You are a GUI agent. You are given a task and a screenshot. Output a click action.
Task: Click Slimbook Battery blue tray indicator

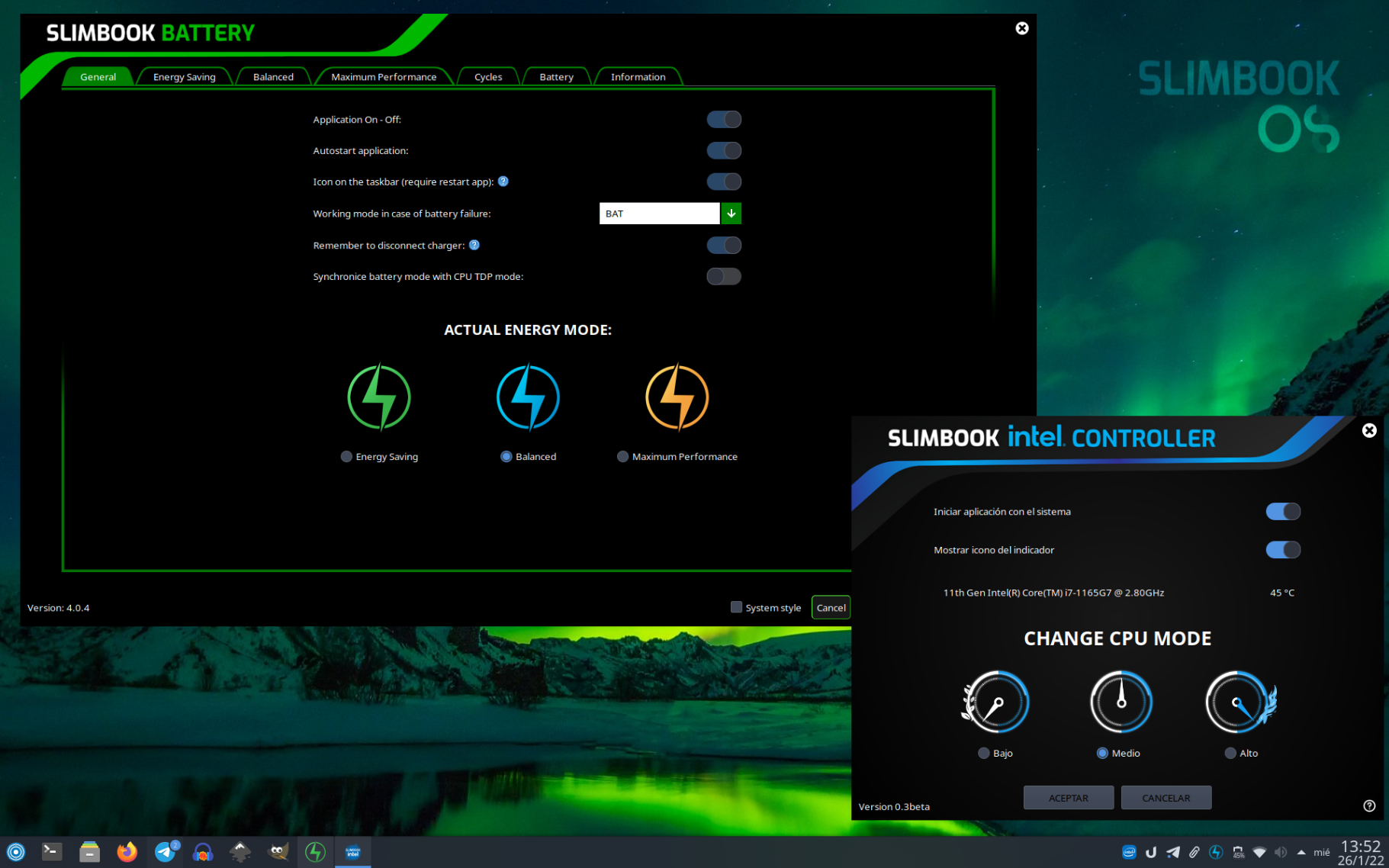(1216, 852)
